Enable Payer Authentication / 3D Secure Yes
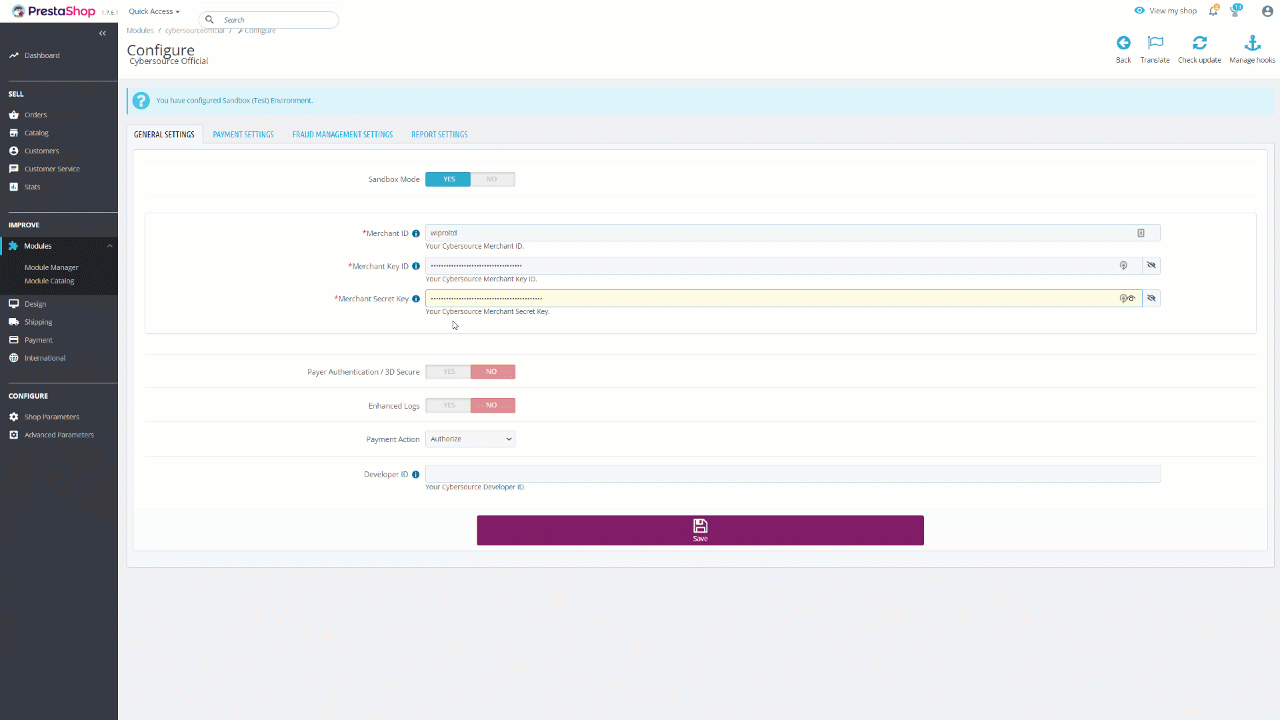Viewport: 1280px width, 720px height. click(x=448, y=372)
